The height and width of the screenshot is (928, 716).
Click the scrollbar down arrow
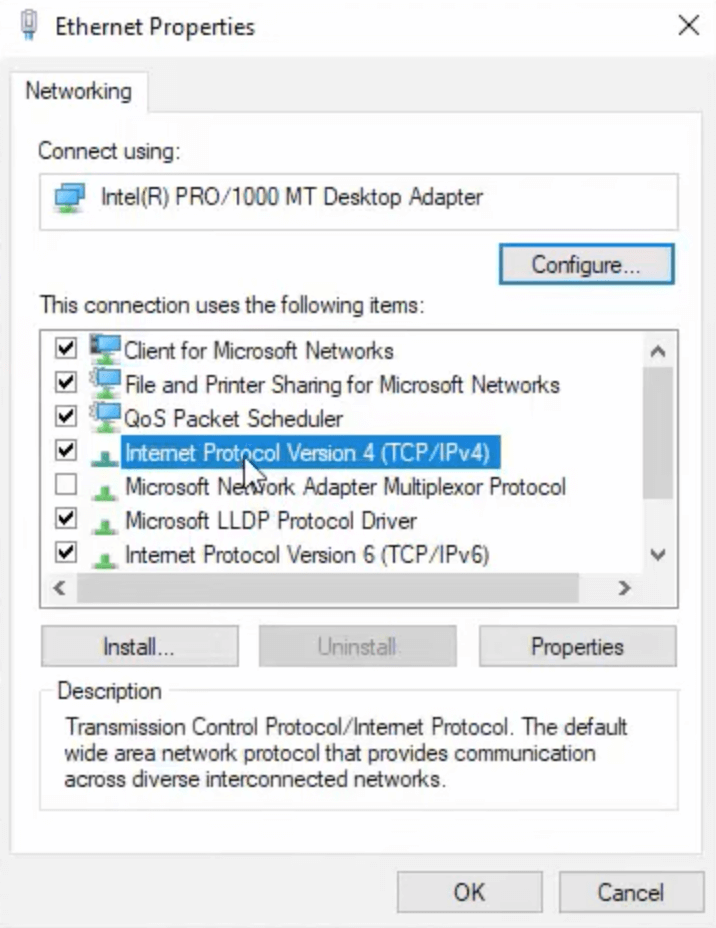point(657,555)
